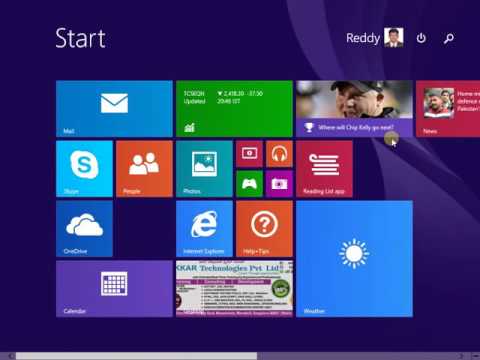Open the People tile
The image size is (480, 360).
coord(144,169)
